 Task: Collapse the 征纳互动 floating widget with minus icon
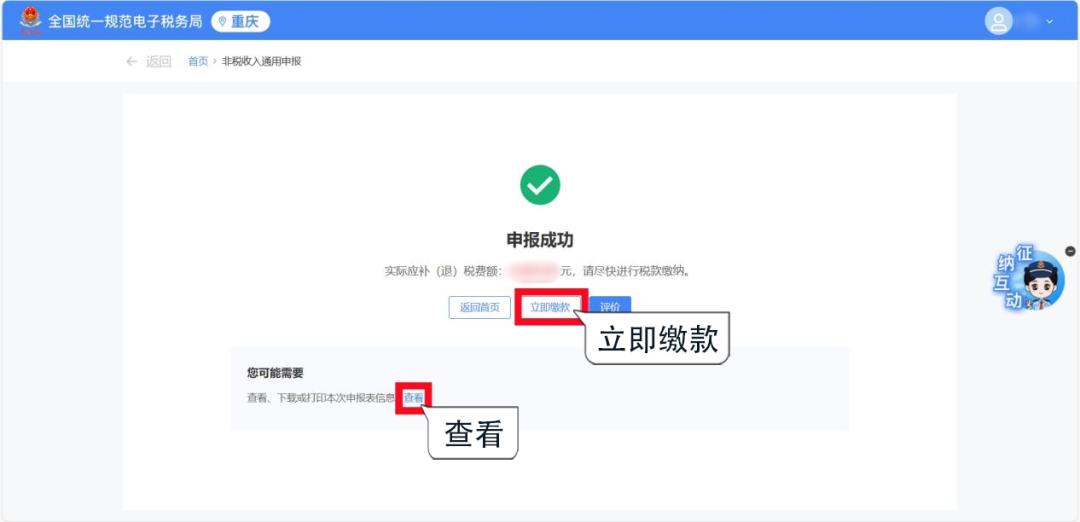[1070, 251]
